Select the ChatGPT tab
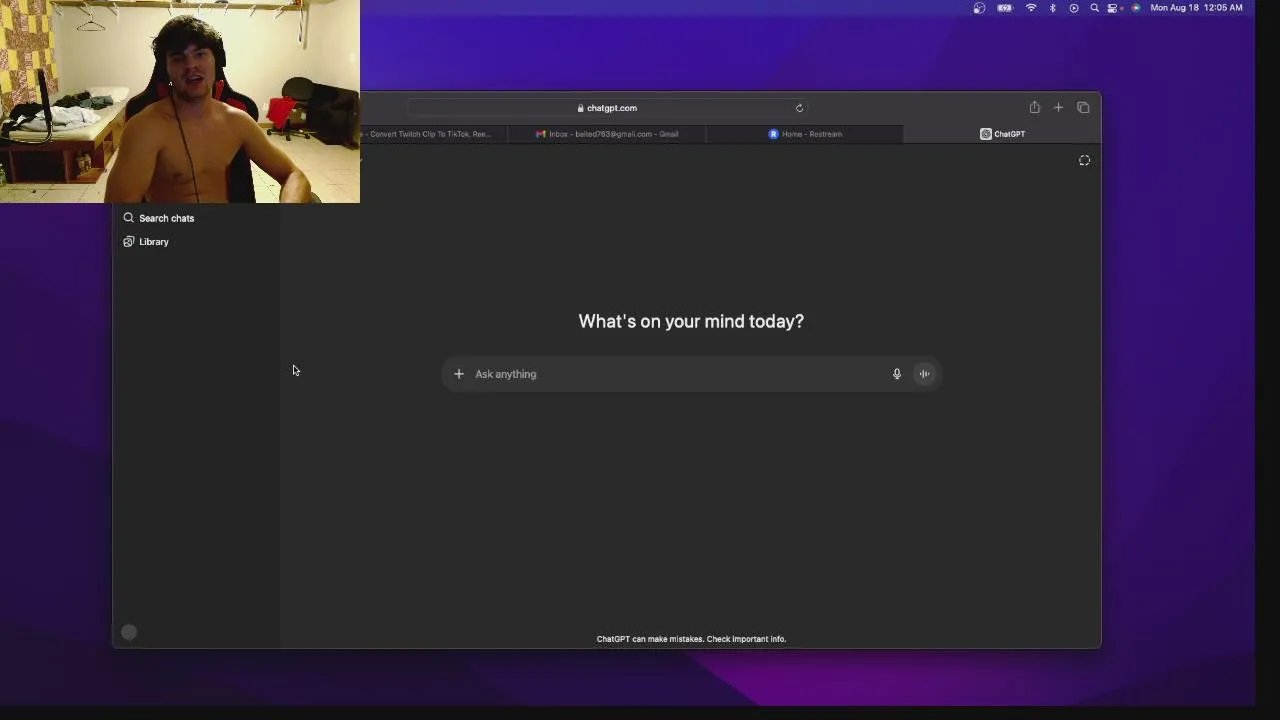The image size is (1280, 720). 1002,134
